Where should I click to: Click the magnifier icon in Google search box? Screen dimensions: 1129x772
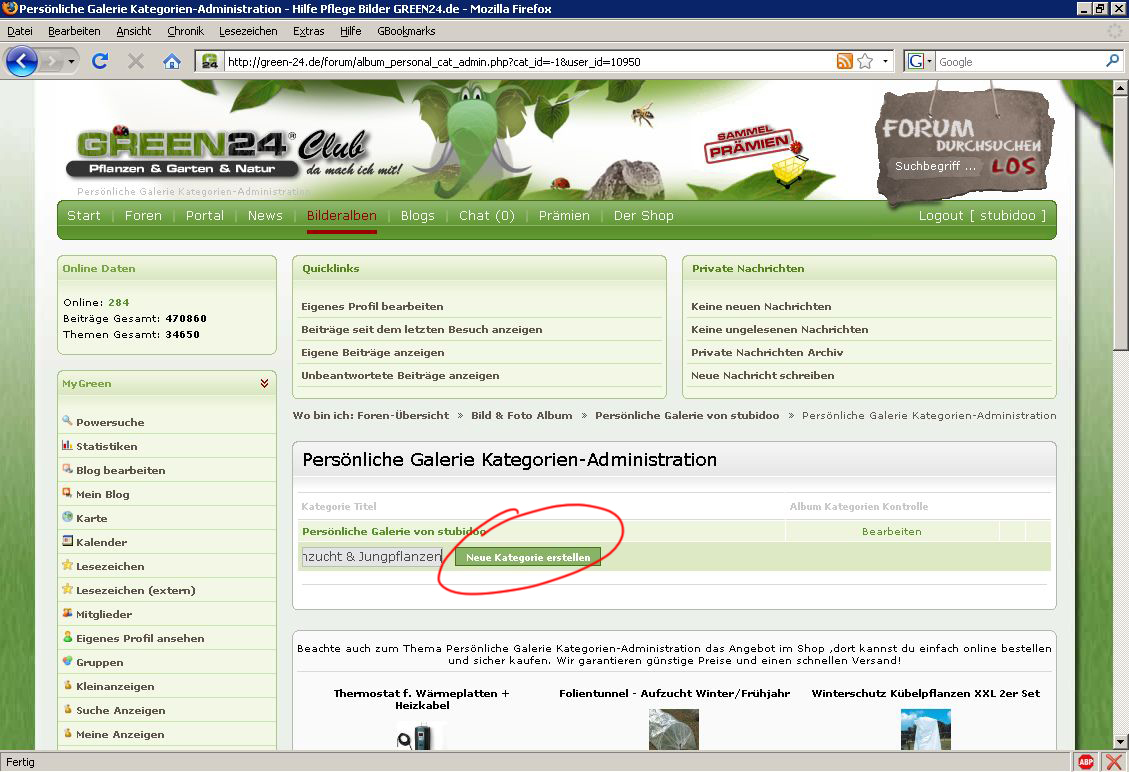coord(1112,62)
